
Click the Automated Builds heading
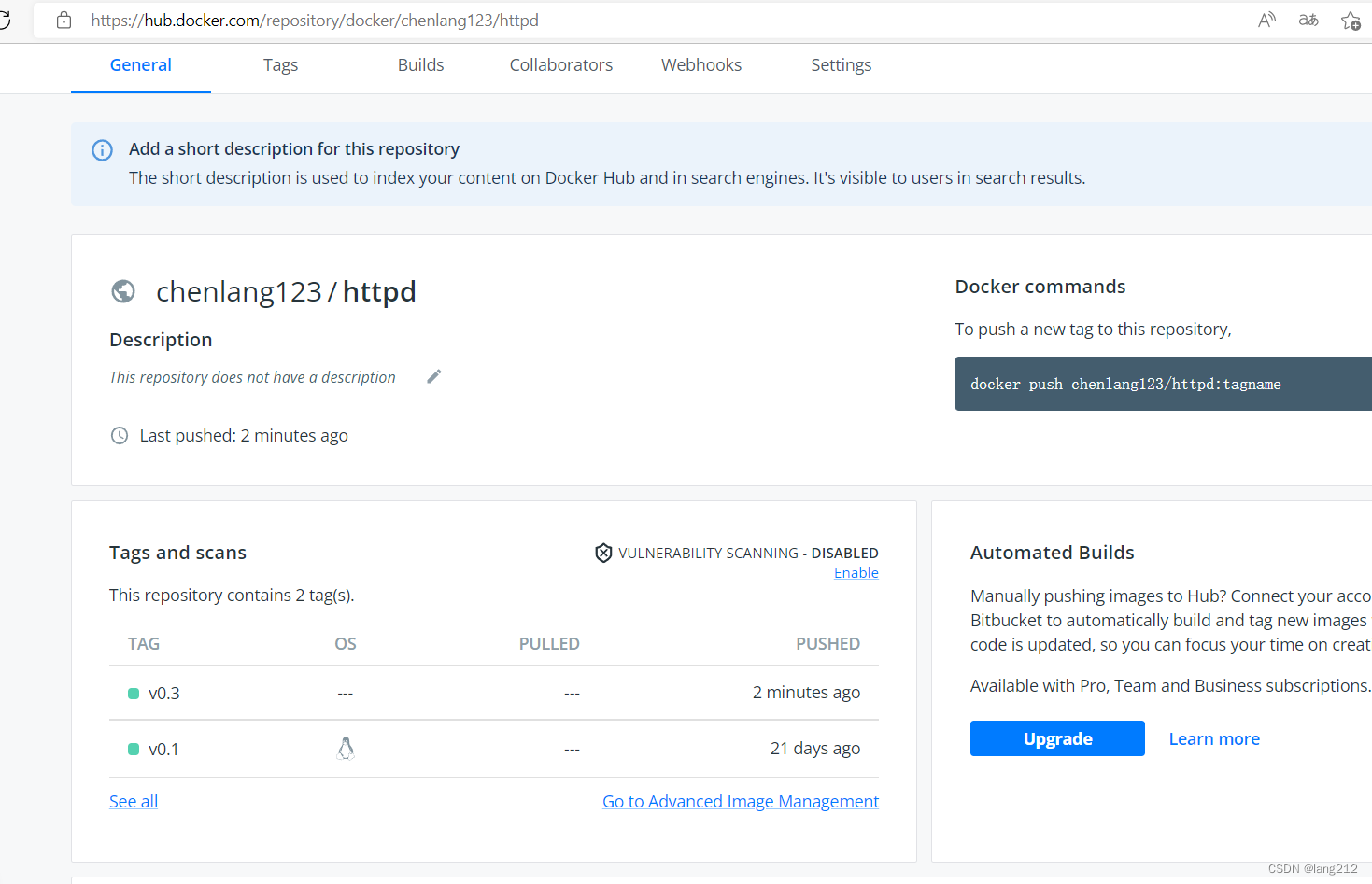click(1052, 553)
